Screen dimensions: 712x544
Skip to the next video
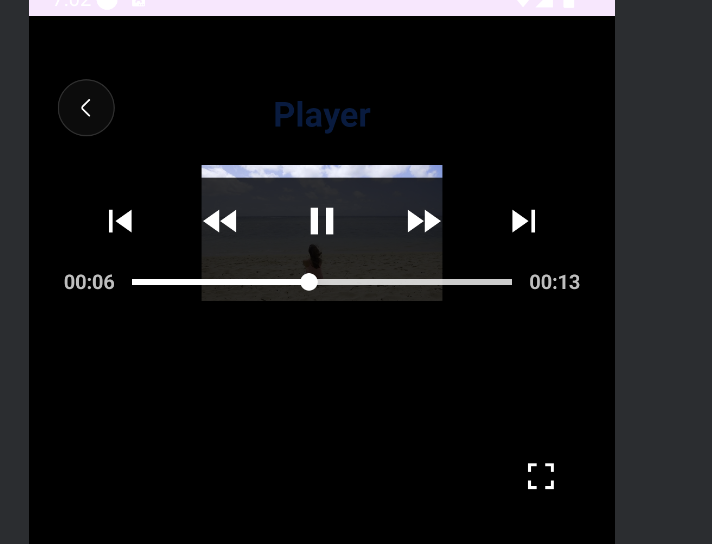pos(524,221)
